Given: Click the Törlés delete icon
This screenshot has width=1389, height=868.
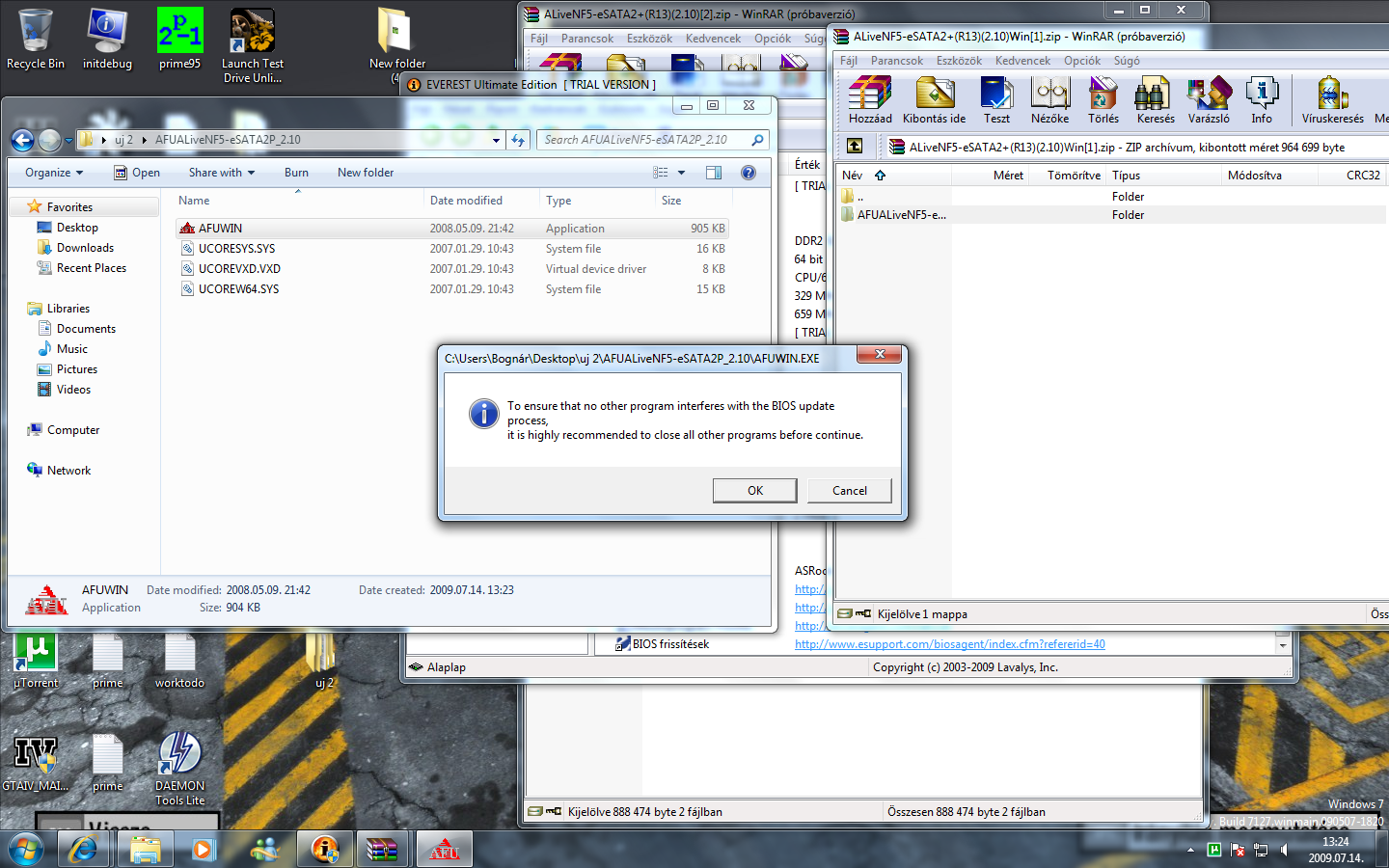Looking at the screenshot, I should [1103, 100].
